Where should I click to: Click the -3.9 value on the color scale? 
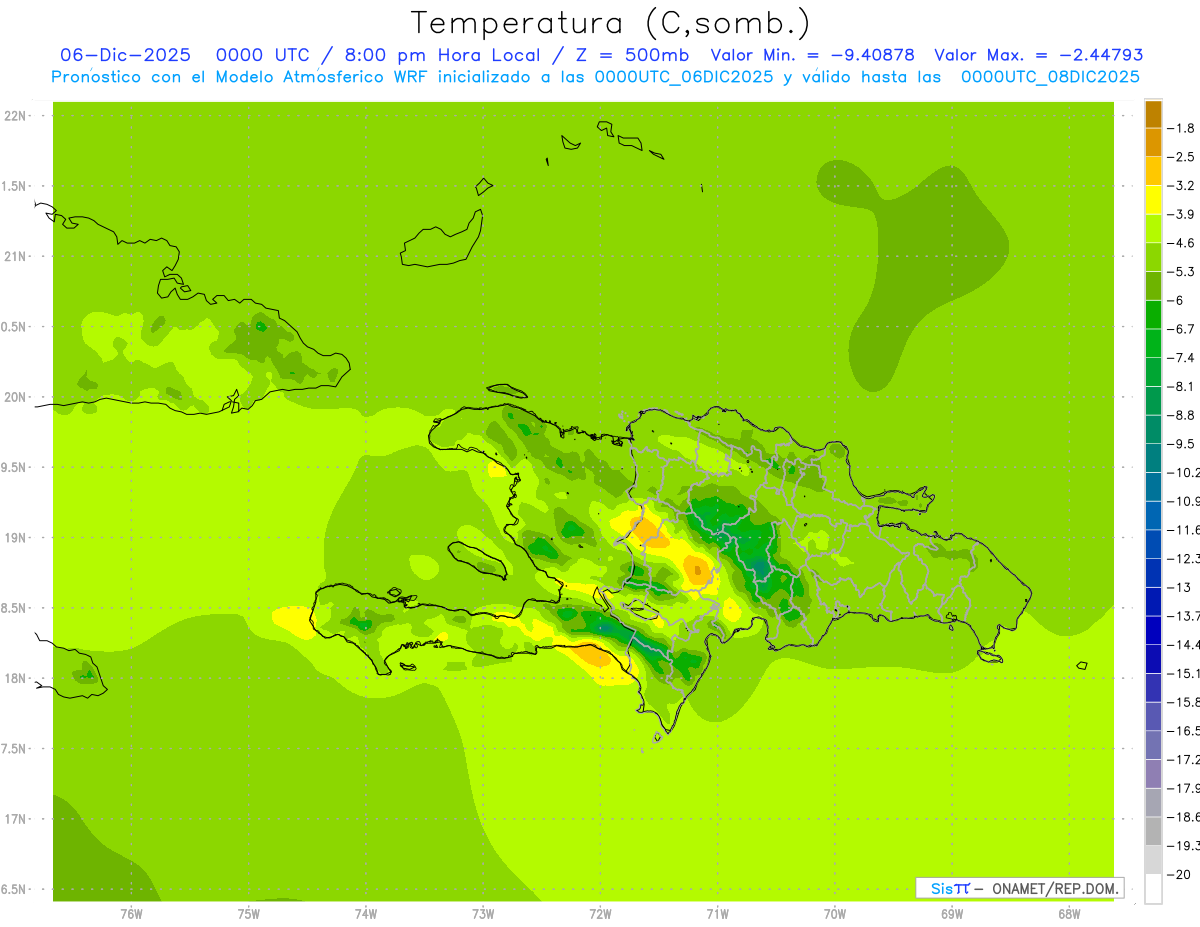point(1182,214)
